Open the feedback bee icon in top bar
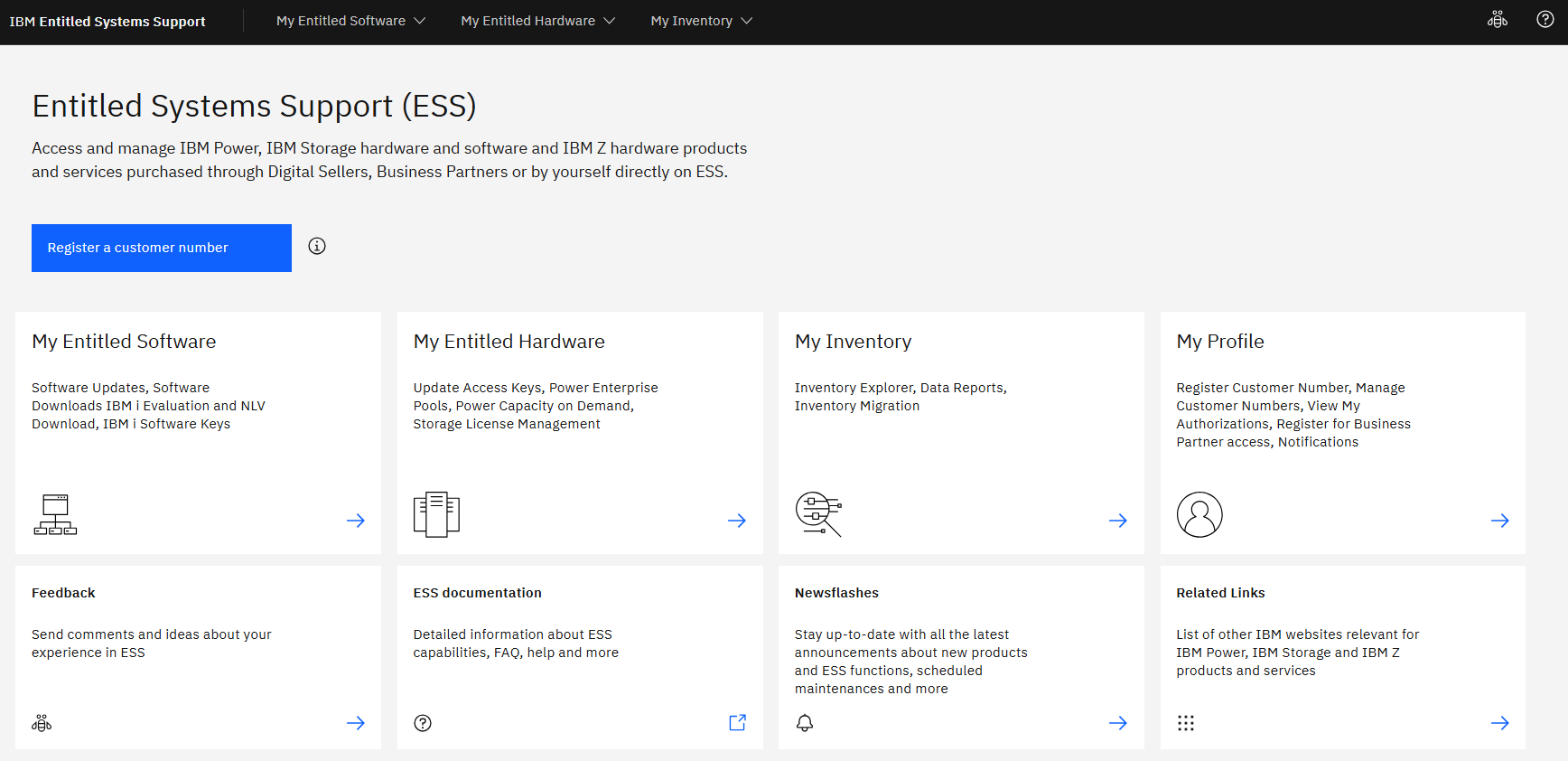The height and width of the screenshot is (761, 1568). pyautogui.click(x=1498, y=20)
